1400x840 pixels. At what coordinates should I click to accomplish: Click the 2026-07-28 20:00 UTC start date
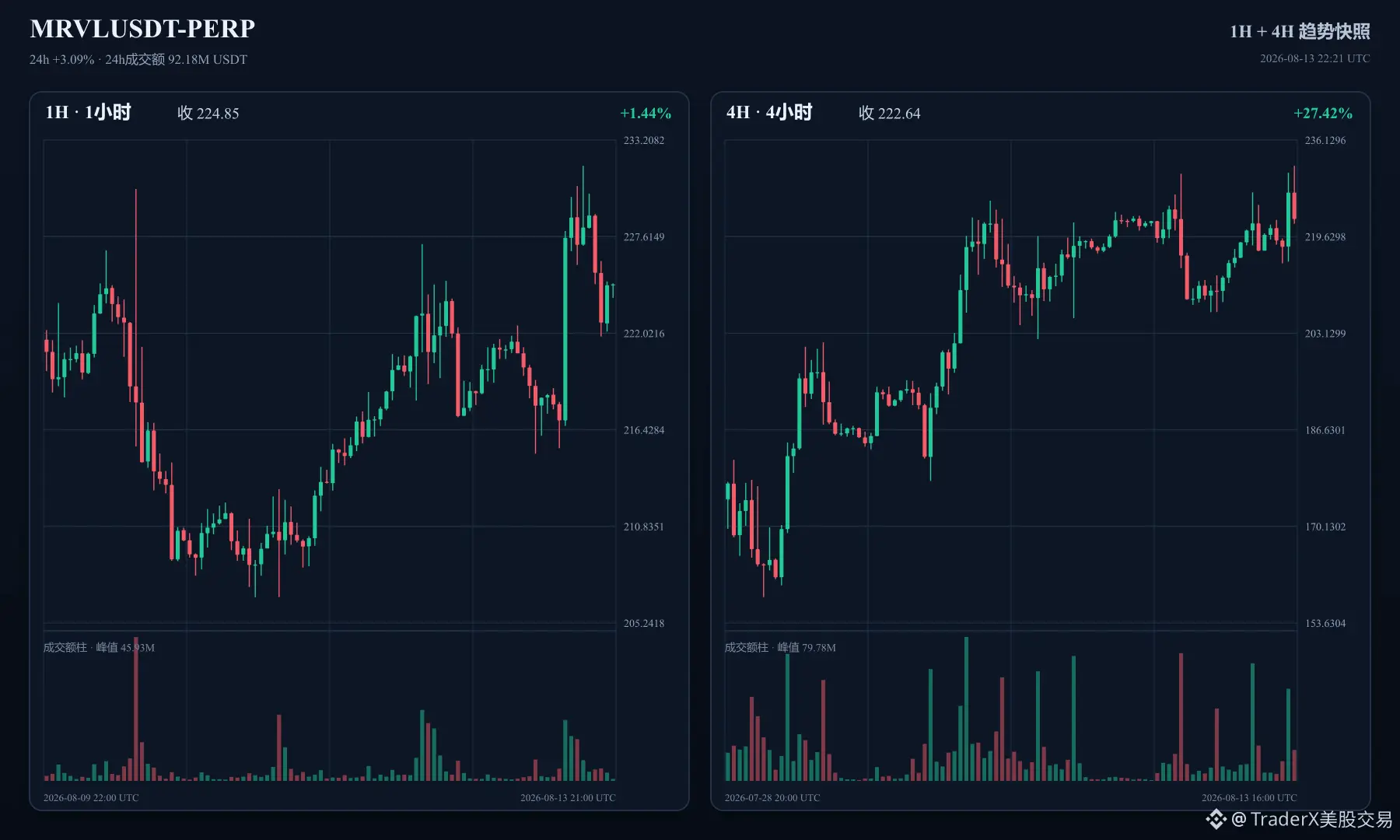[x=772, y=798]
